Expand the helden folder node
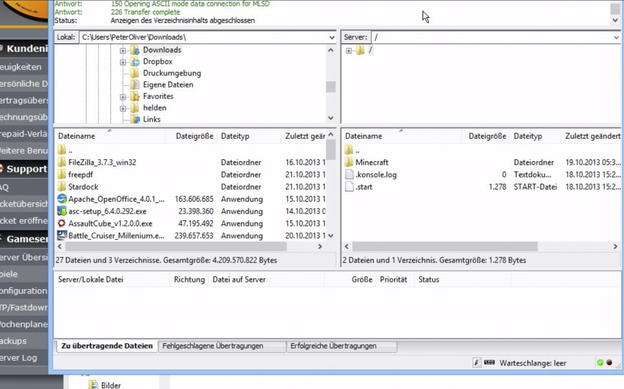Screen dimensions: 624x389 coord(123,108)
